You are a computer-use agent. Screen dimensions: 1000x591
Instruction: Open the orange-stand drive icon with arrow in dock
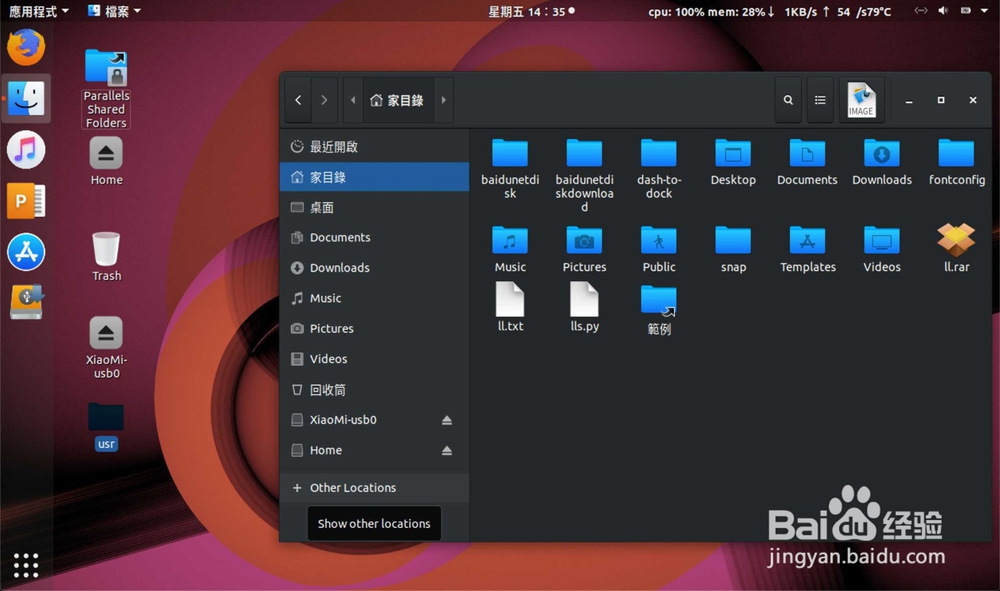tap(26, 302)
